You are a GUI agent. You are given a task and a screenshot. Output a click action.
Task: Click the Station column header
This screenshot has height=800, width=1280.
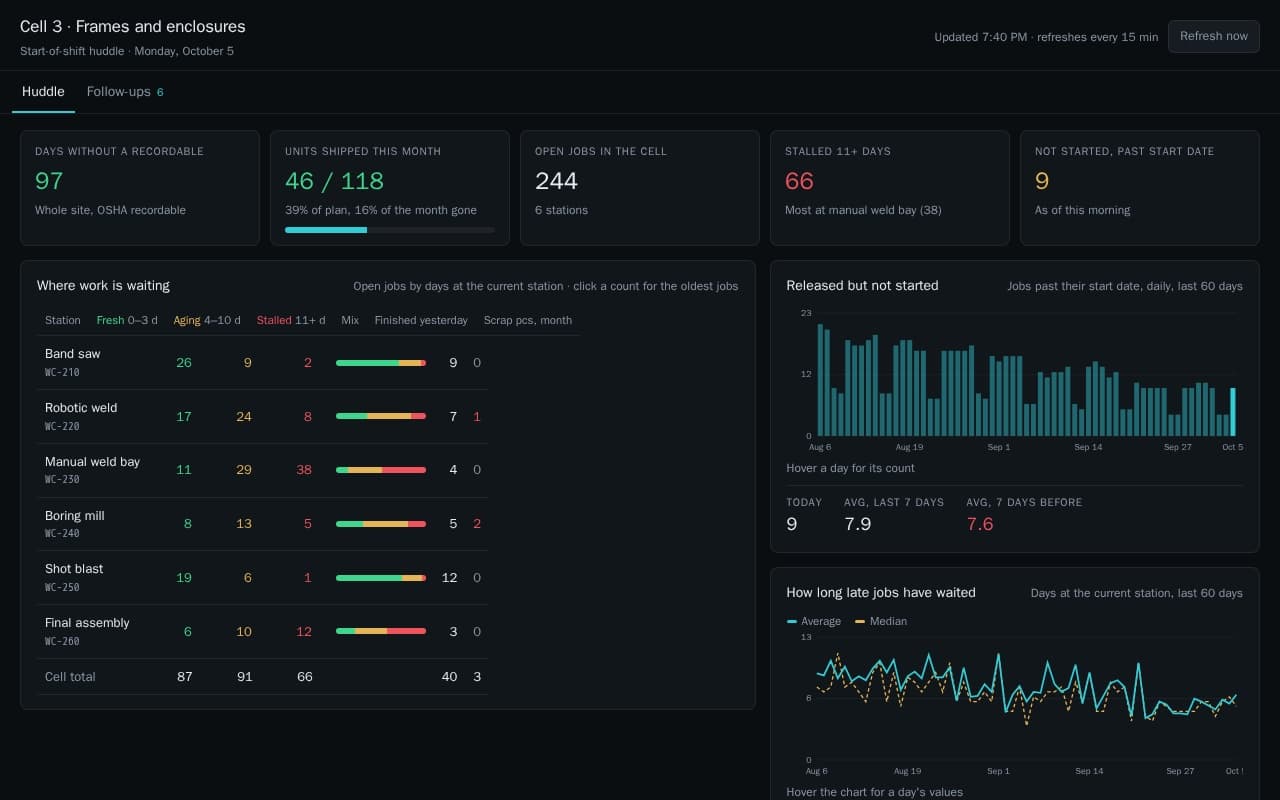click(x=63, y=321)
